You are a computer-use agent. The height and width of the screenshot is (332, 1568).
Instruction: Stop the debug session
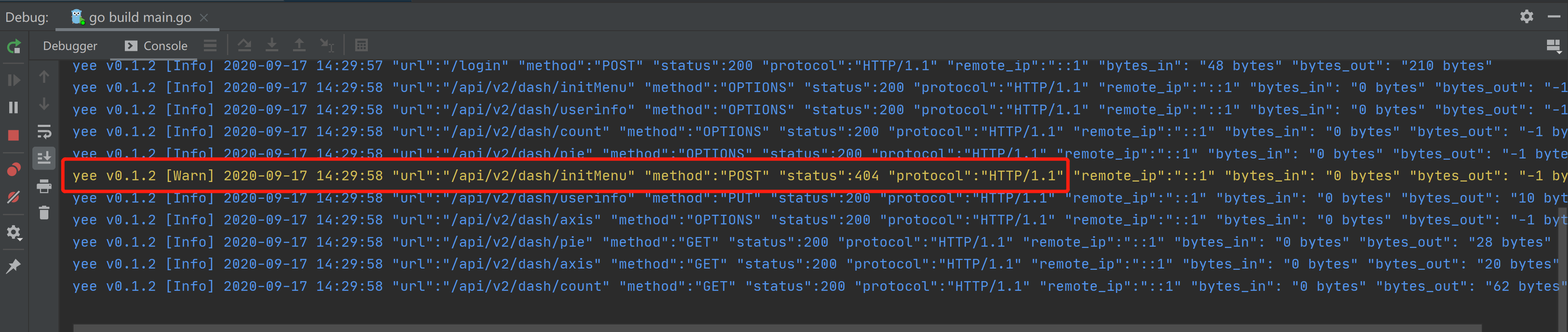[x=13, y=134]
